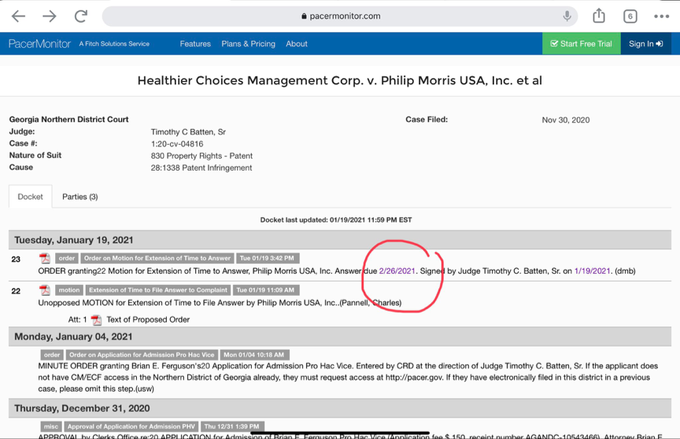The width and height of the screenshot is (680, 439).
Task: Click 'Order on Application for Admission Pro Hac Vice' tag
Action: pyautogui.click(x=142, y=355)
